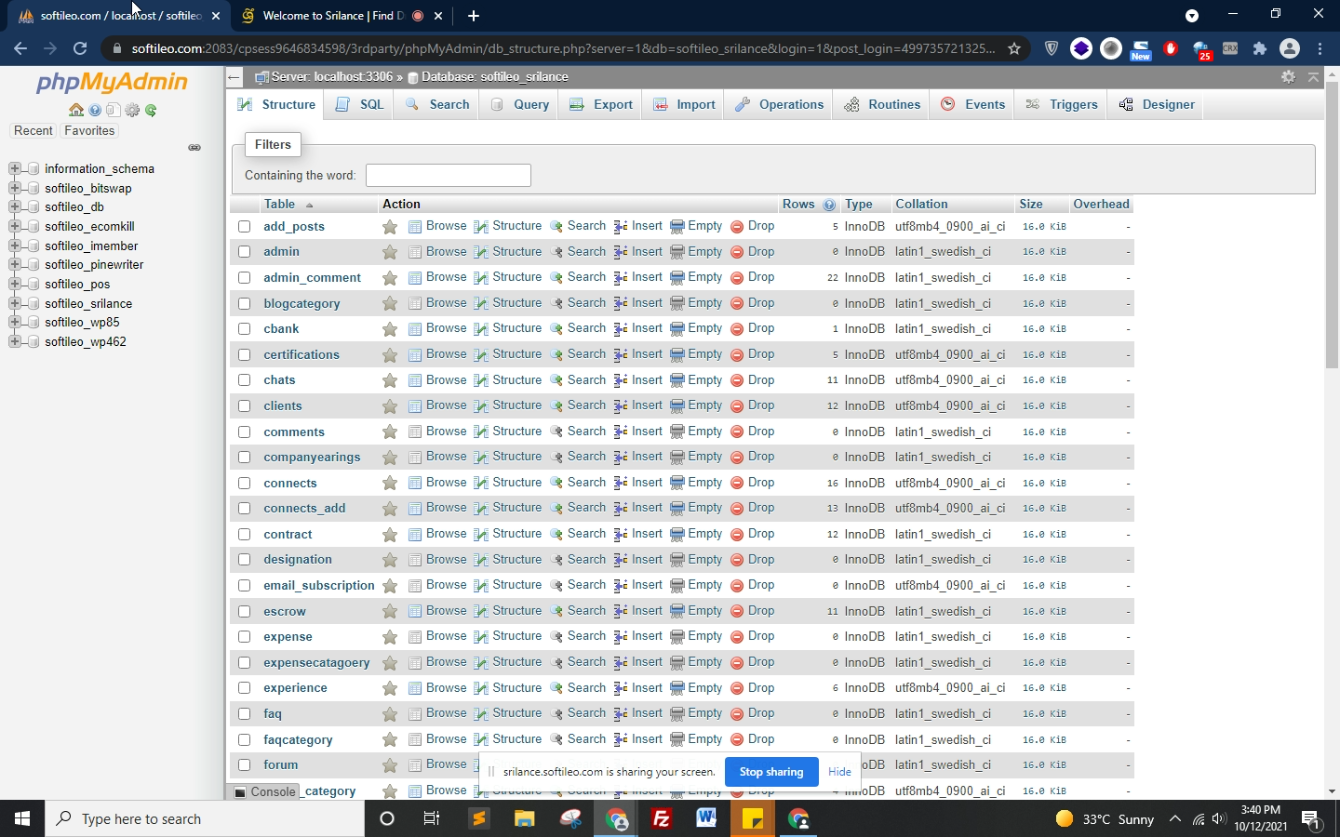
Task: Open the clients table link
Action: tap(282, 406)
